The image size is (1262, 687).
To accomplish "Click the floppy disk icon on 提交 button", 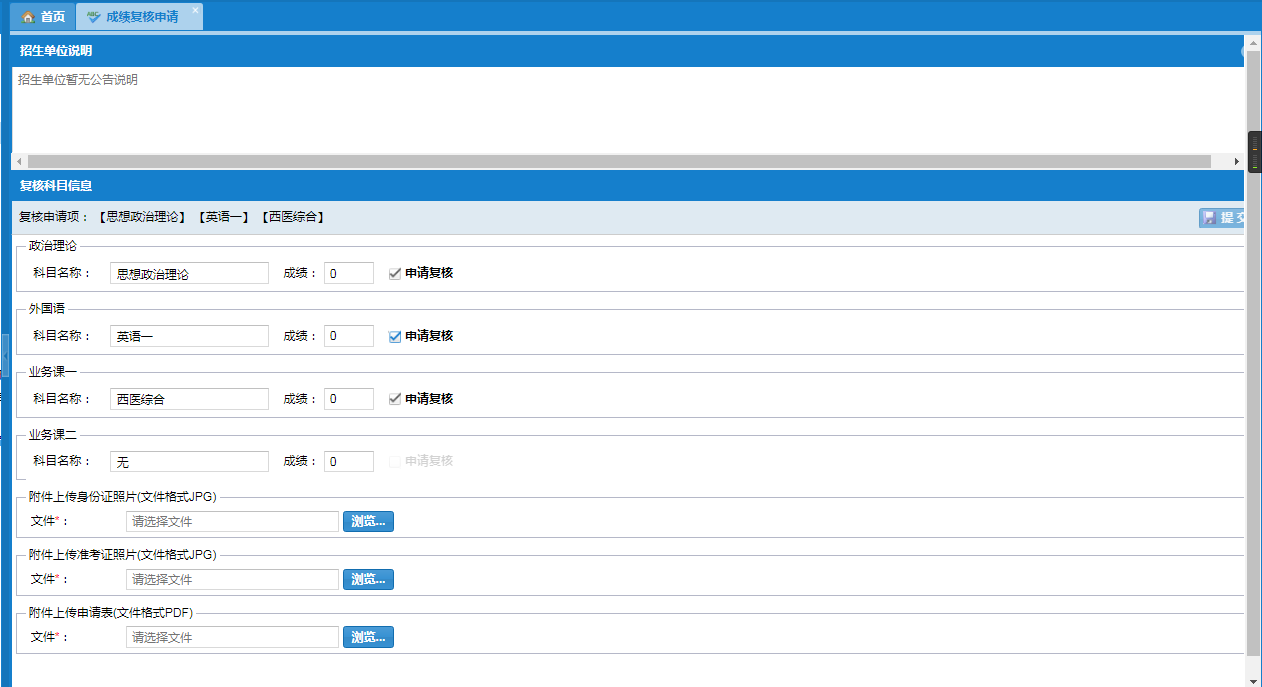I will coord(1209,218).
